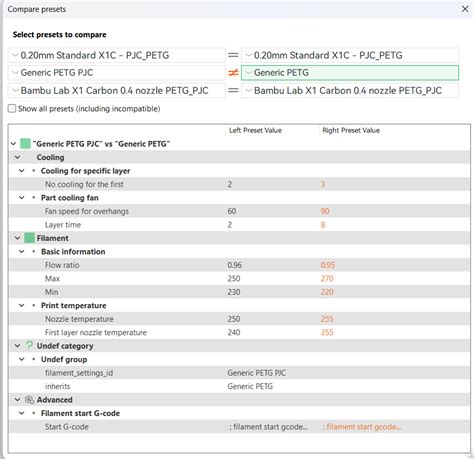Click the green Filament category icon

coord(29,238)
